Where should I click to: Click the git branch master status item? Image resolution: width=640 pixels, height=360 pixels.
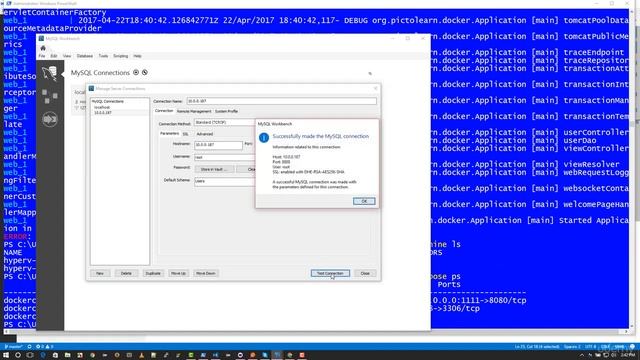(x=13, y=347)
